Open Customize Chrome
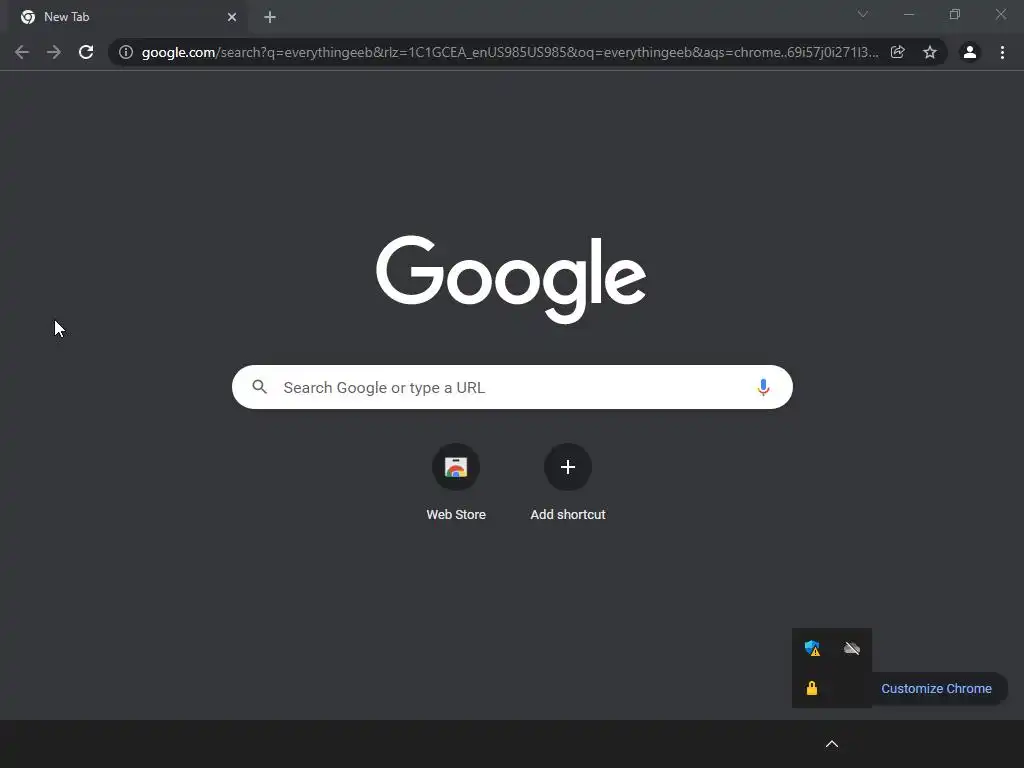1024x768 pixels. point(936,688)
